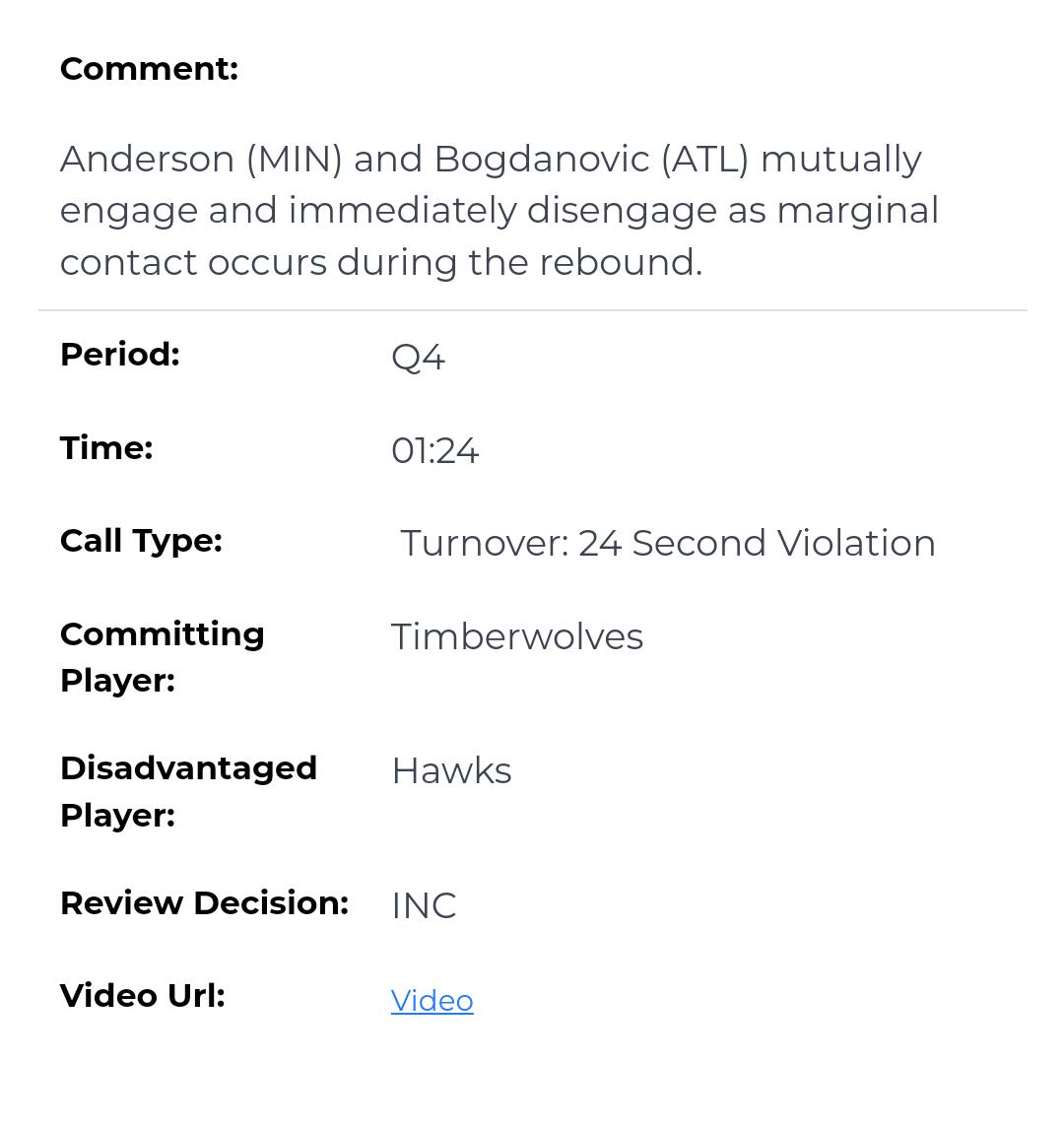Select the Timberwolves value

point(516,637)
